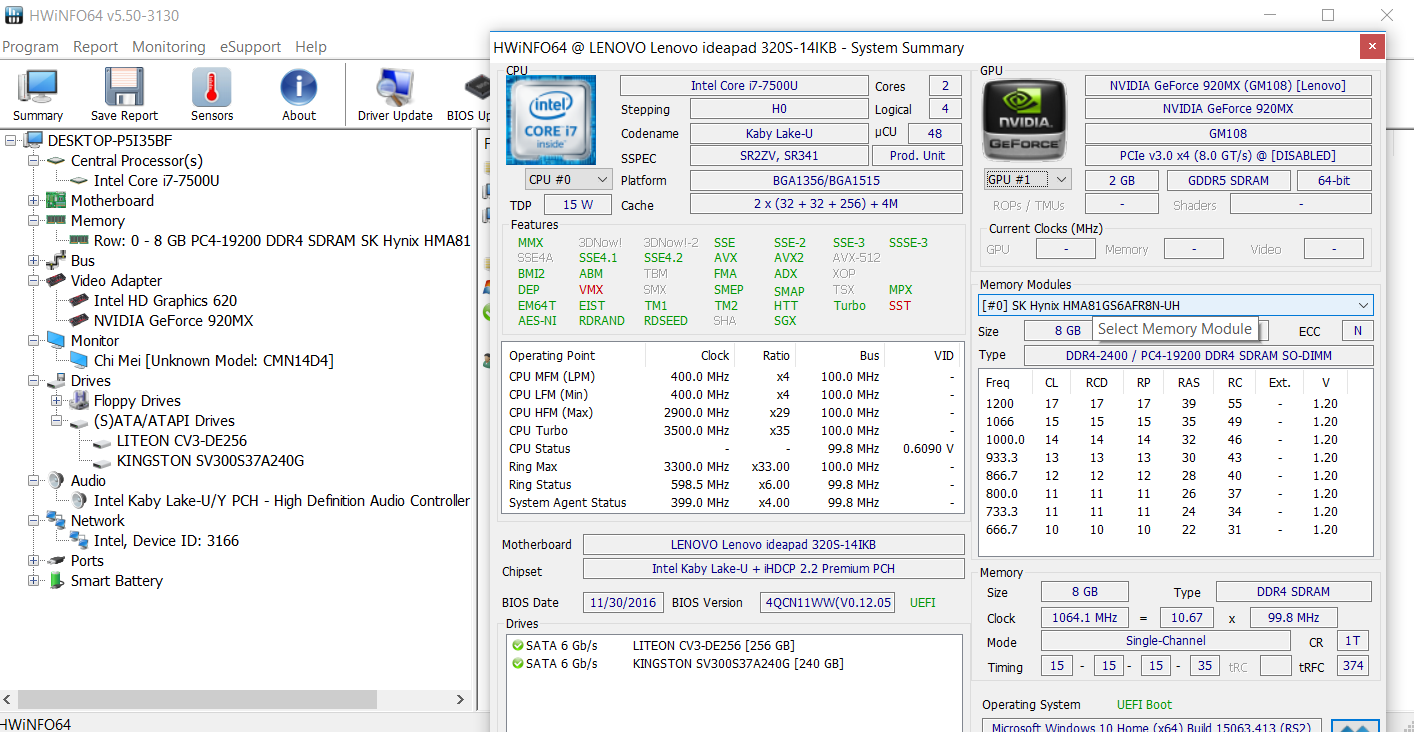Viewport: 1414px width, 732px height.
Task: Click the CPU Turbo operating point row
Action: [730, 431]
